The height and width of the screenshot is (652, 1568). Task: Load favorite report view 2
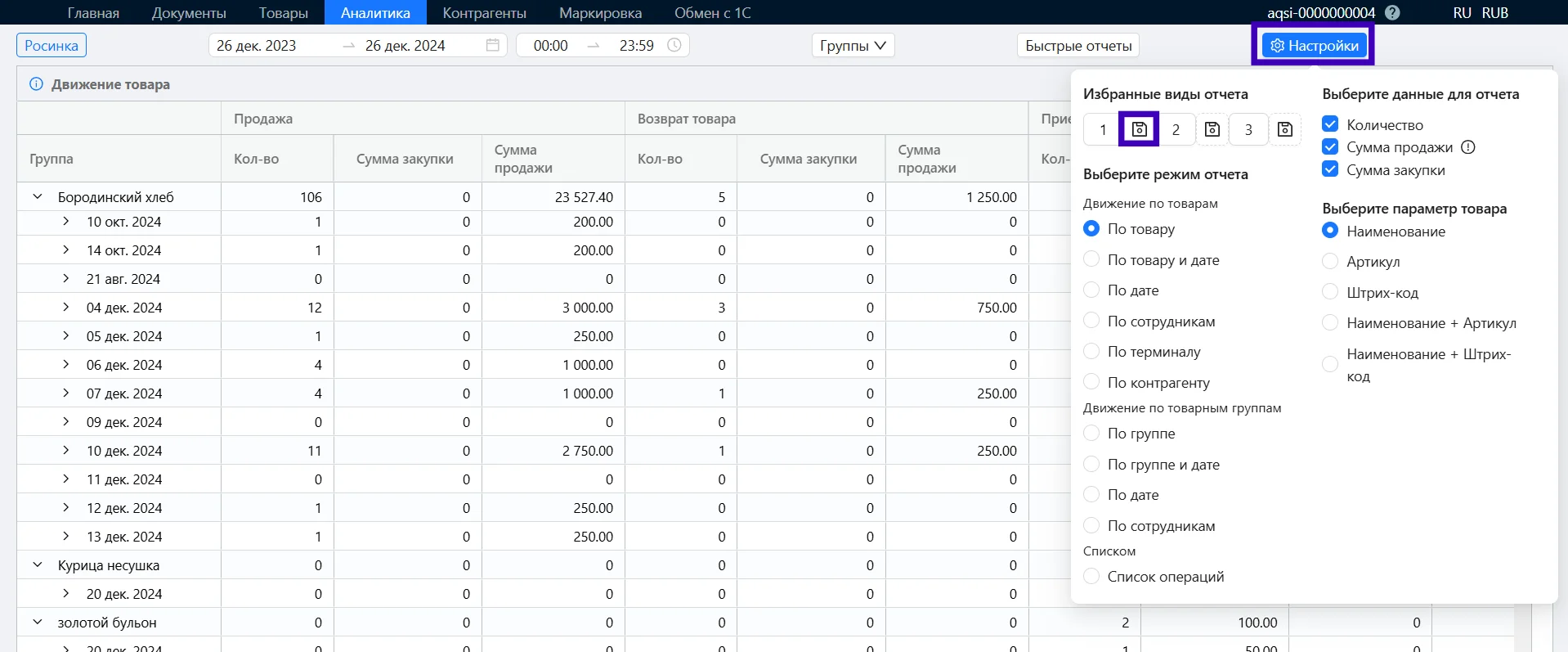(x=1176, y=129)
